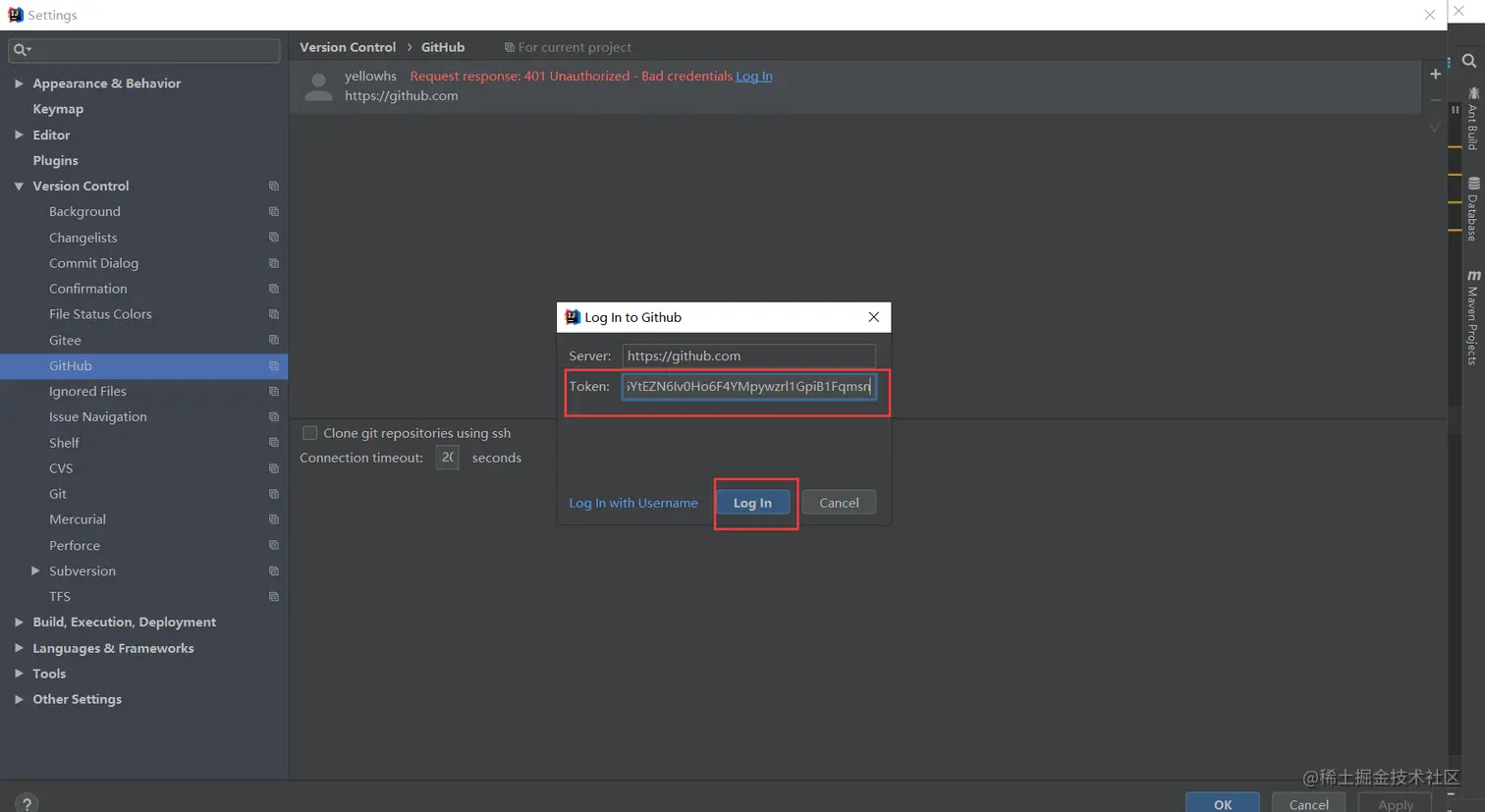Click project-level icon next to Shelf

point(274,443)
